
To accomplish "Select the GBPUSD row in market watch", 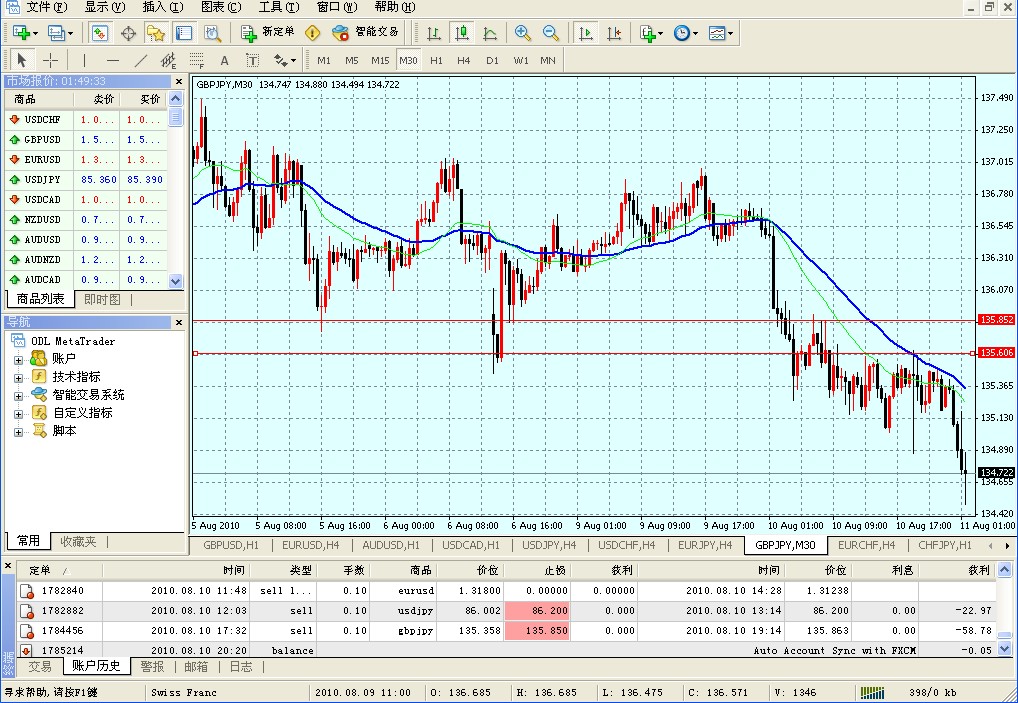I will (86, 140).
